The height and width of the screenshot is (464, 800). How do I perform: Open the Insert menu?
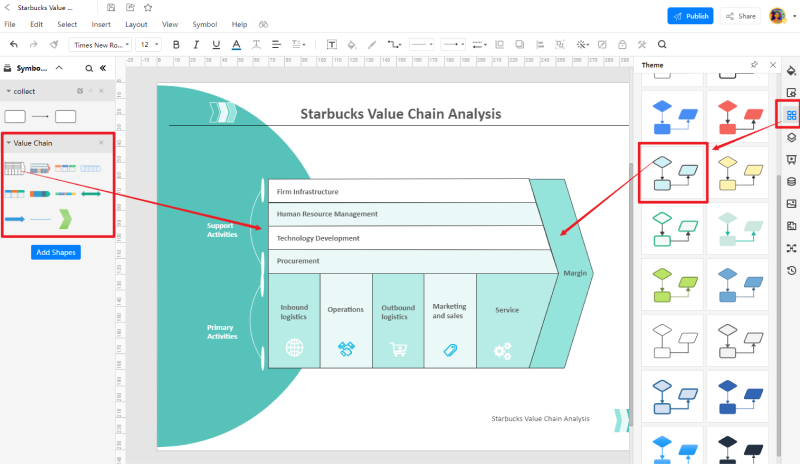[101, 24]
